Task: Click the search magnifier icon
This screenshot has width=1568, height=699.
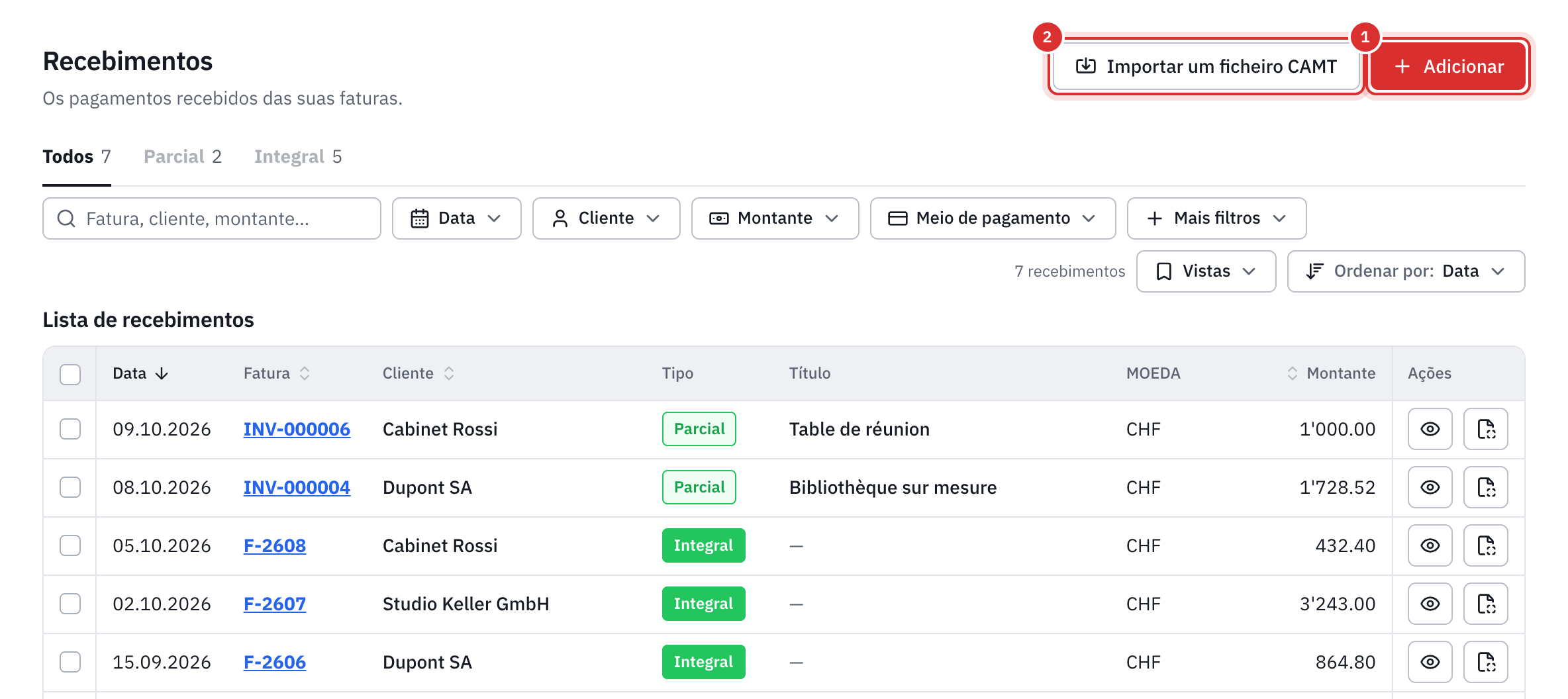Action: click(x=66, y=218)
